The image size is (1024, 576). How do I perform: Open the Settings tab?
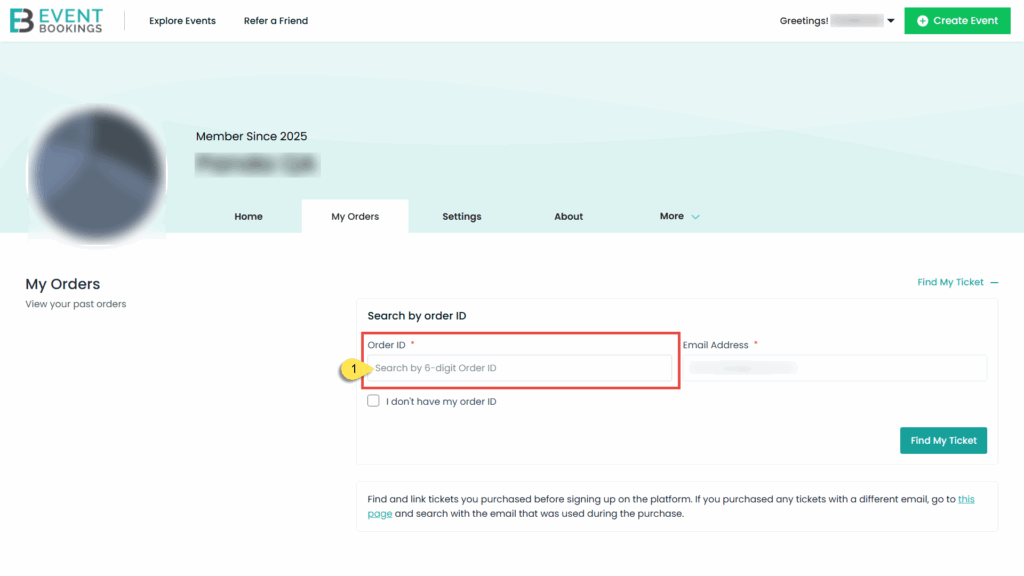pos(462,216)
